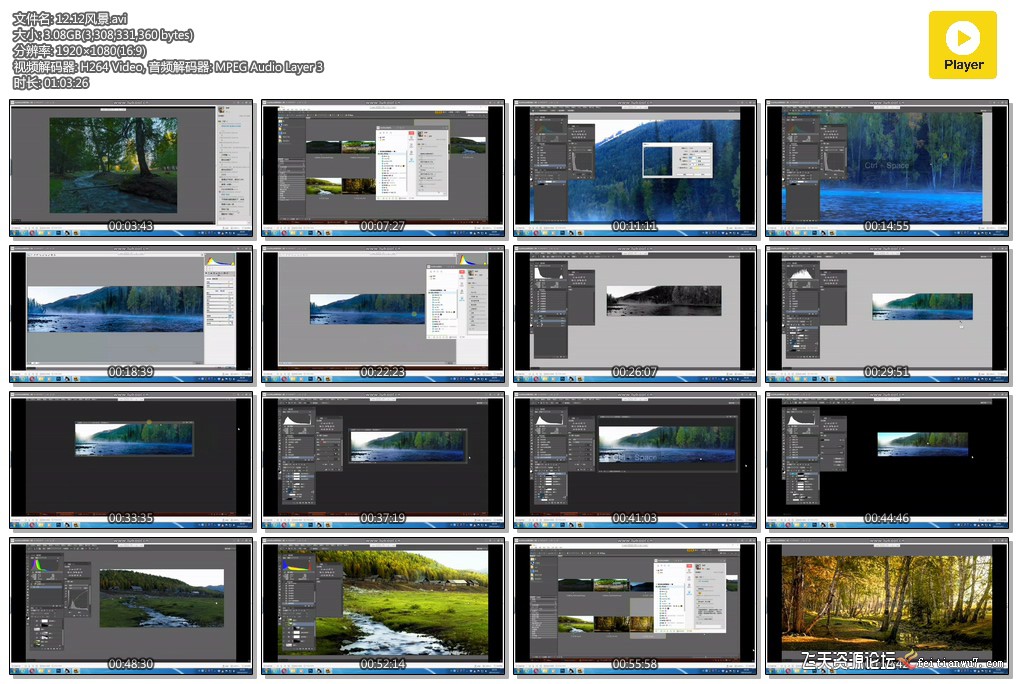Open the thumbnail at 00:07:27
The image size is (1018, 684).
[x=383, y=168]
